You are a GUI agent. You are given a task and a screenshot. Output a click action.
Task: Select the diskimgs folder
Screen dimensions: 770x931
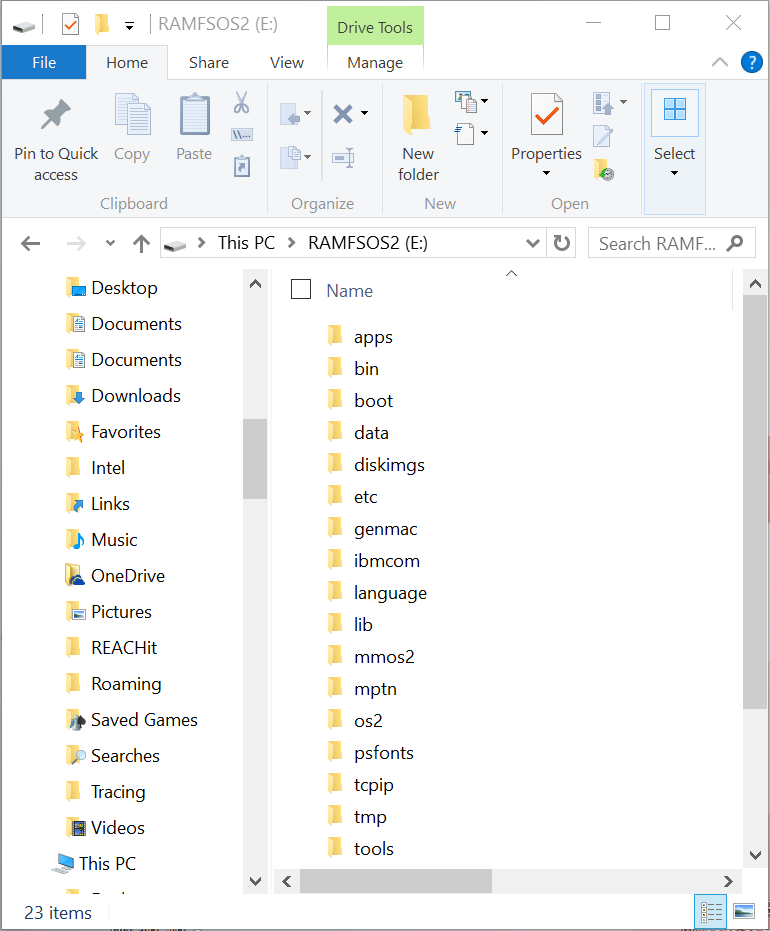click(x=389, y=465)
